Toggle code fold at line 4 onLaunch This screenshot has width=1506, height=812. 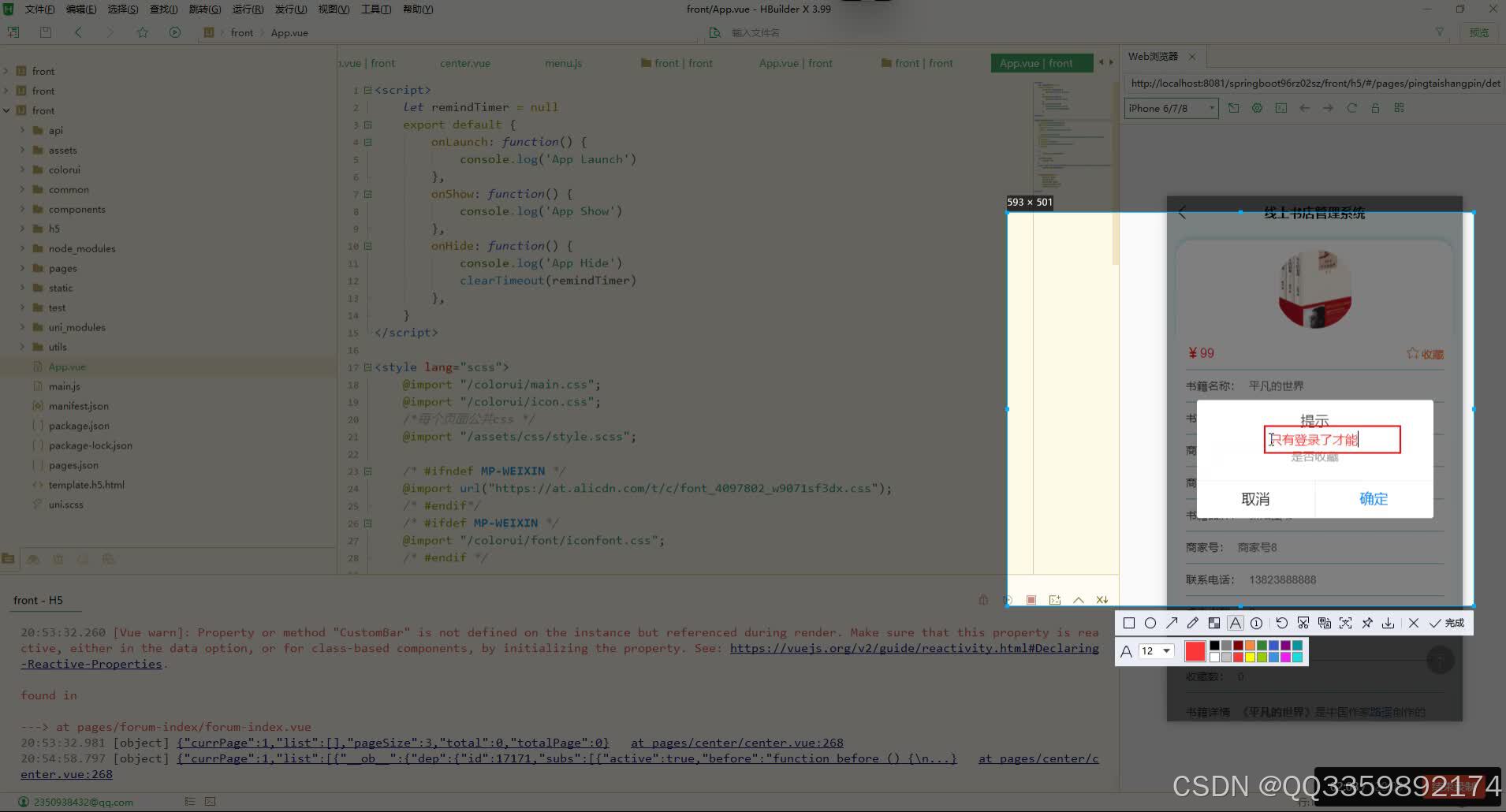coord(367,142)
